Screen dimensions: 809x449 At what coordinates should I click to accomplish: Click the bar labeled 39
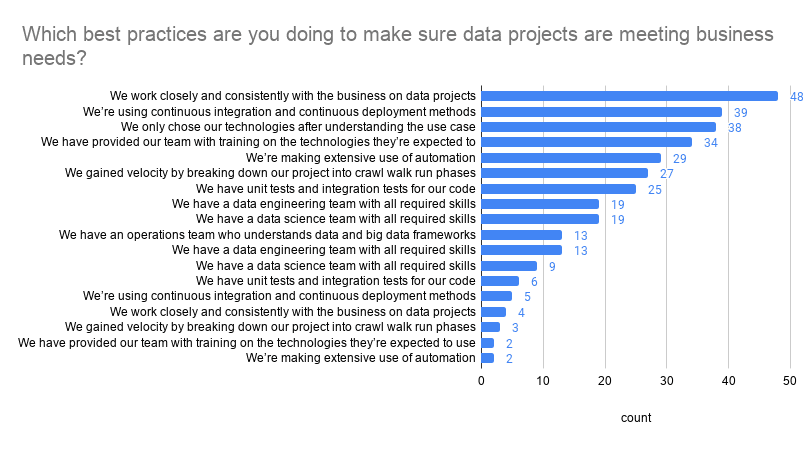(x=602, y=112)
